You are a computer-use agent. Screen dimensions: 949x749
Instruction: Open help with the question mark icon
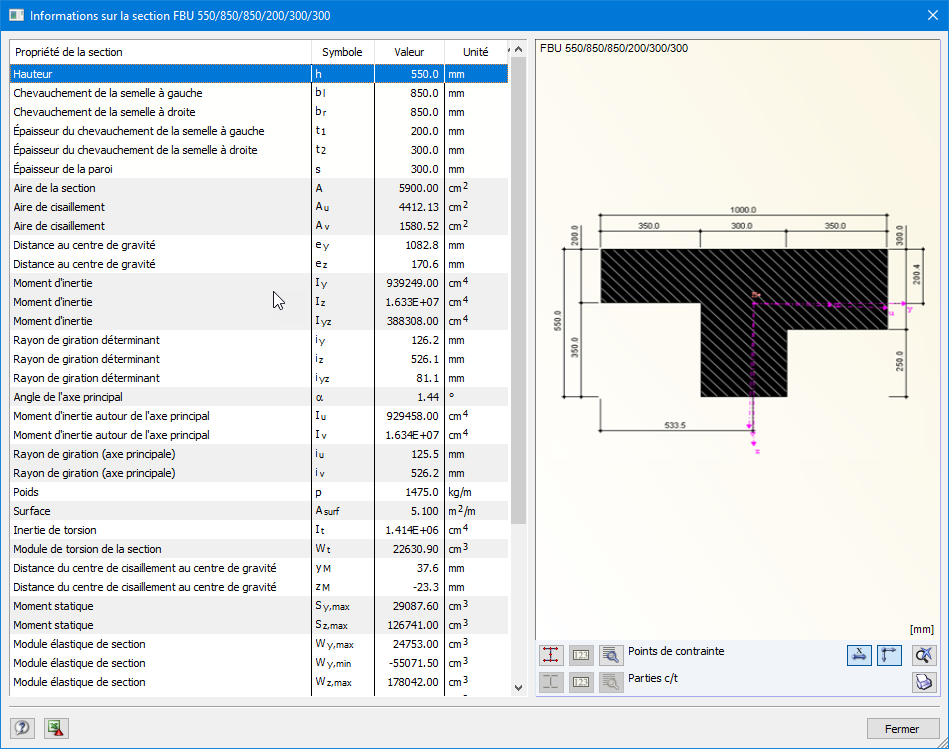22,728
